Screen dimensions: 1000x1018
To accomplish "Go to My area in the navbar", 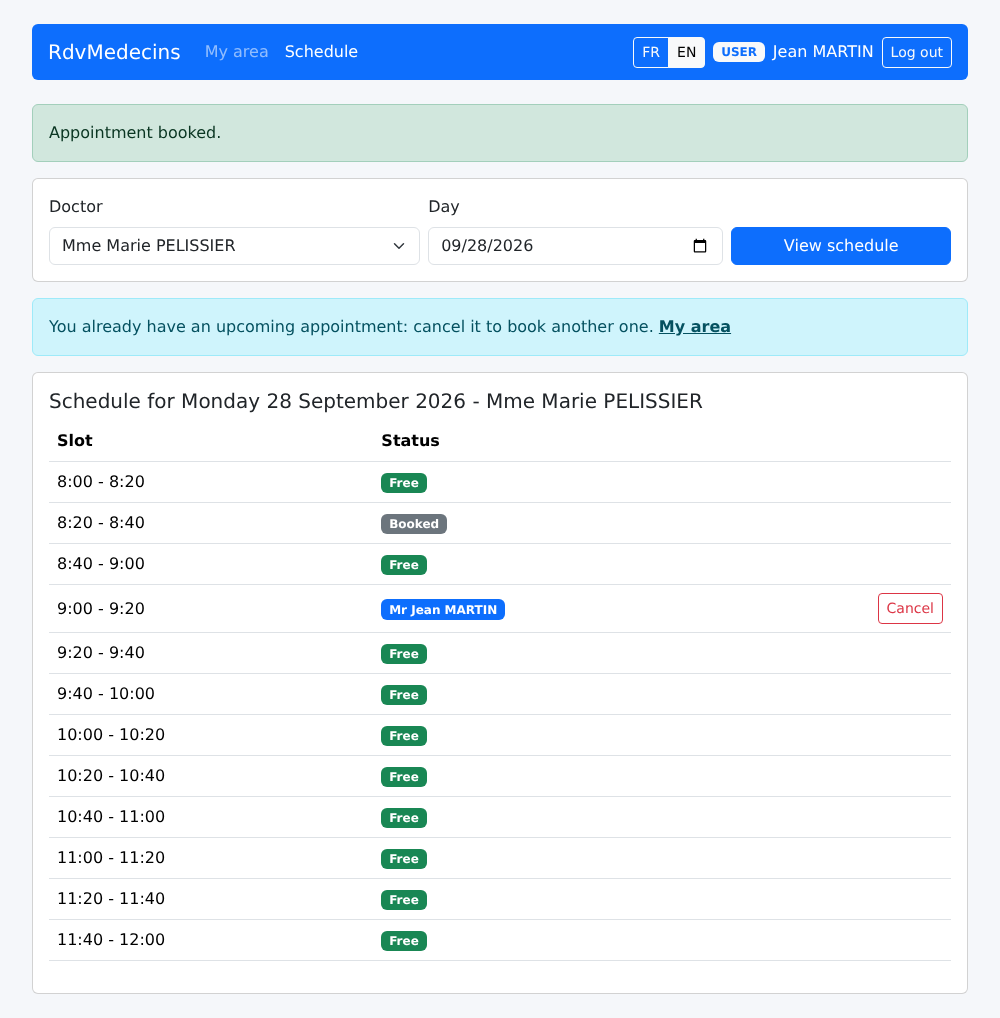I will pos(236,52).
